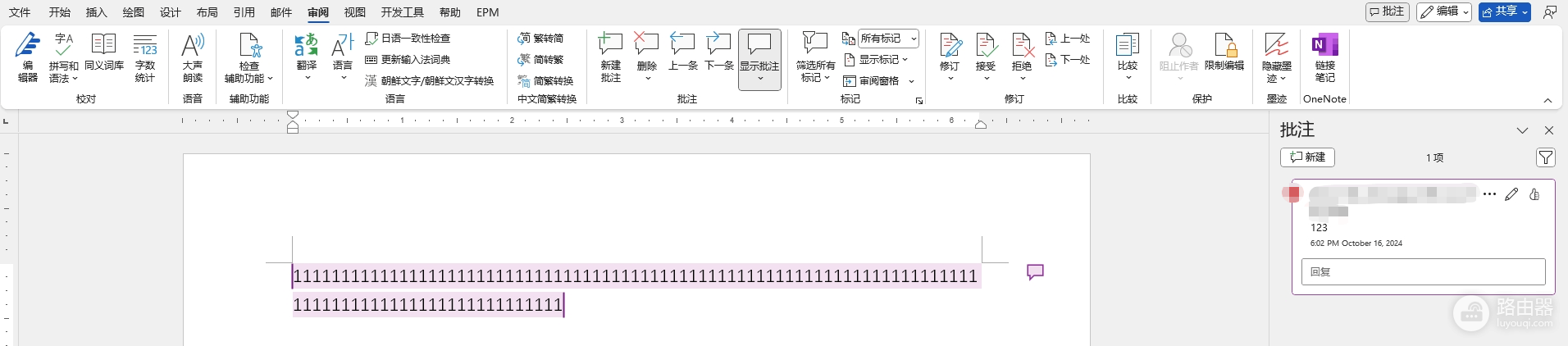
Task: Switch to the 开始 tab
Action: [x=59, y=12]
